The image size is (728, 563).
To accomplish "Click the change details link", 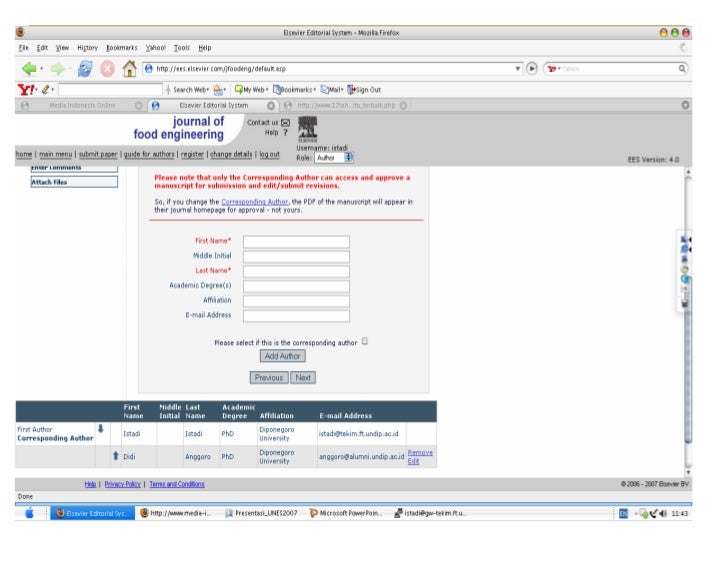I will point(231,154).
